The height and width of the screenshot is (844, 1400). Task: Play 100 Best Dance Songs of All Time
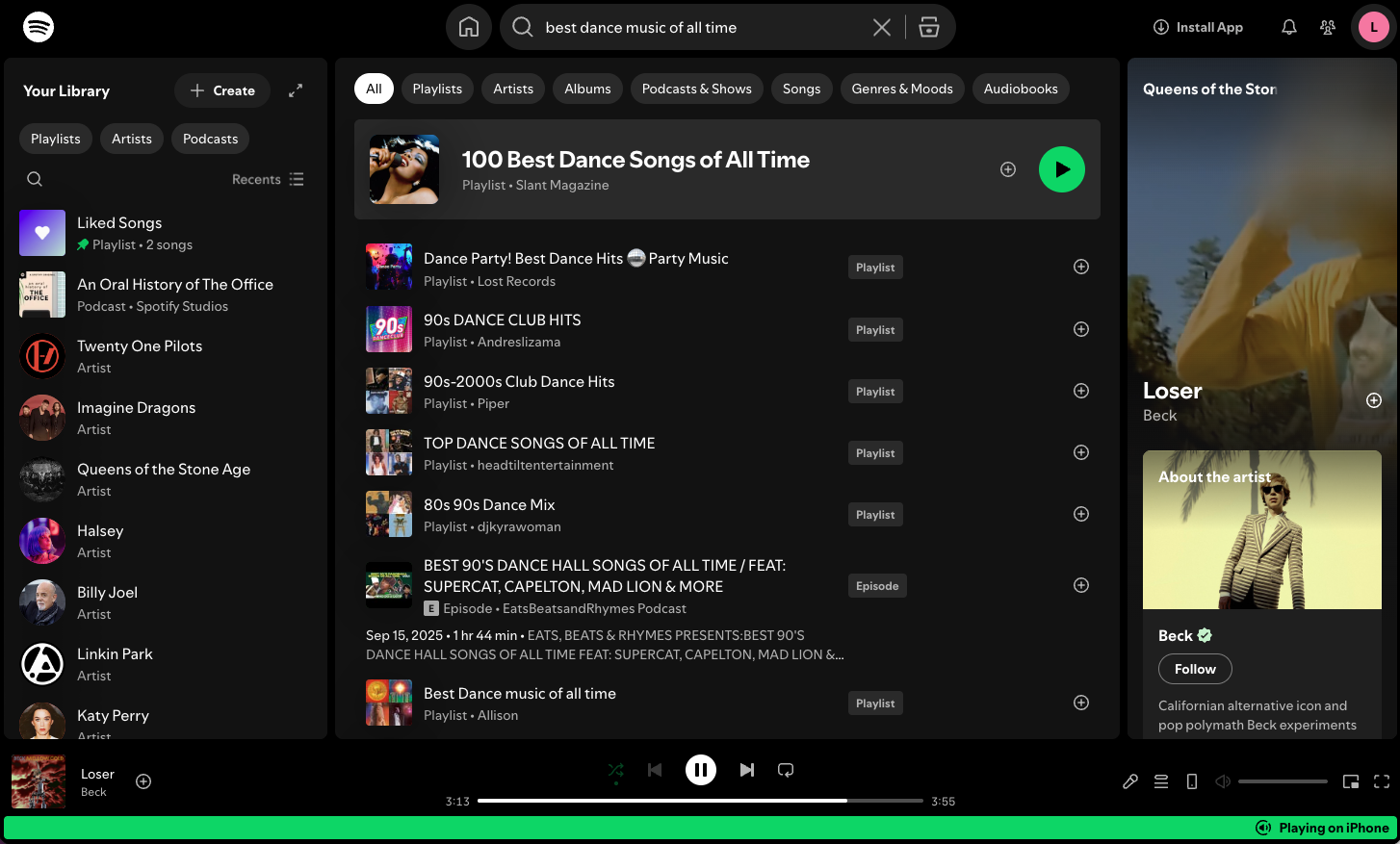pos(1062,169)
